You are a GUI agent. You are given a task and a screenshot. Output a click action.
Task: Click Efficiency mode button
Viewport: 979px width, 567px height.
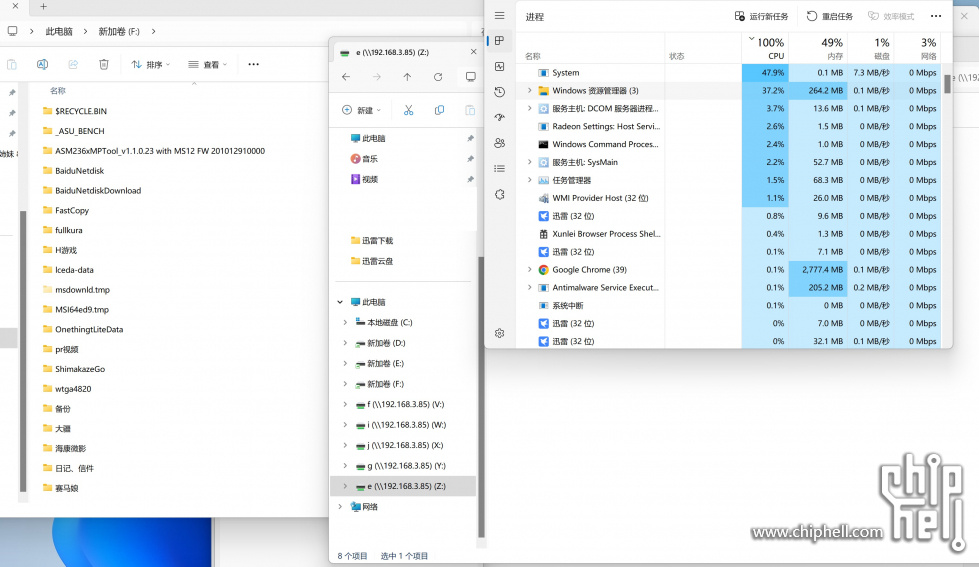(x=891, y=16)
